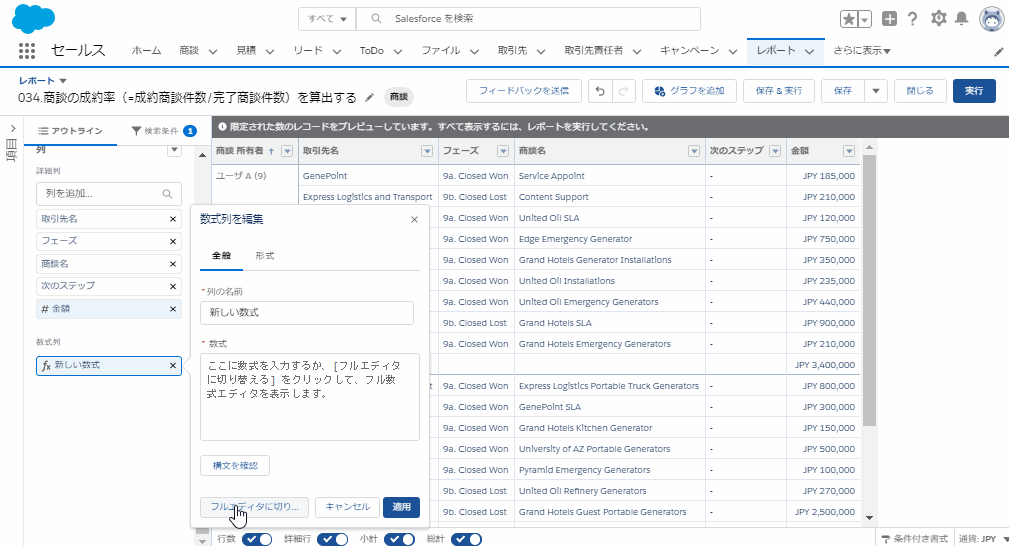Open the user avatar profile menu
Viewport: 1009px width, 546px height.
(x=992, y=19)
